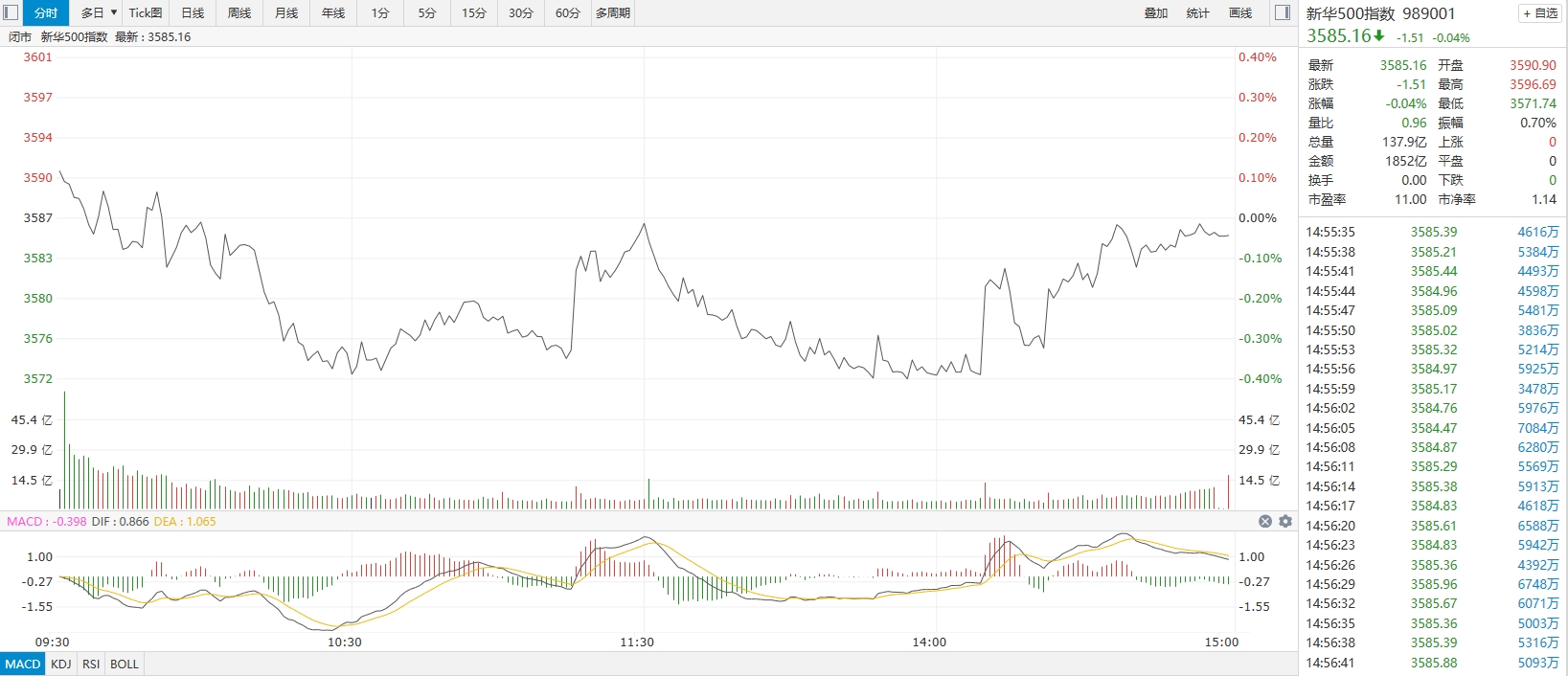The width and height of the screenshot is (1568, 676).
Task: Select the 日线 daily chart
Action: 193,12
